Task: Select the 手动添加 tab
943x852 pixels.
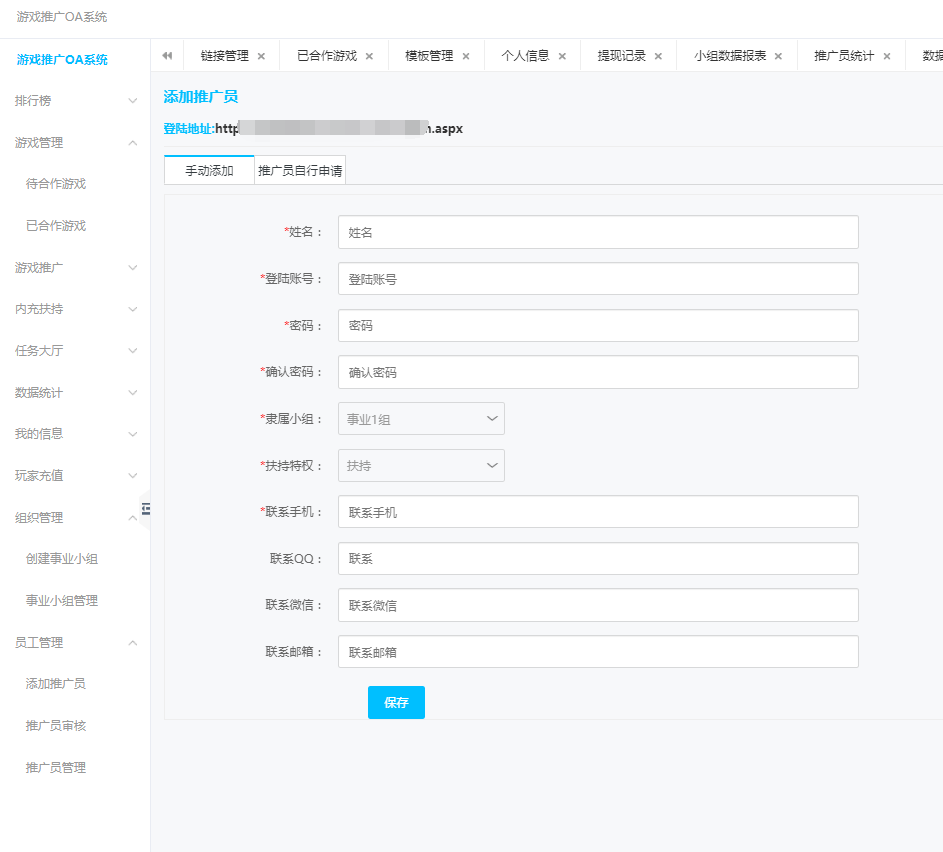Action: (209, 171)
